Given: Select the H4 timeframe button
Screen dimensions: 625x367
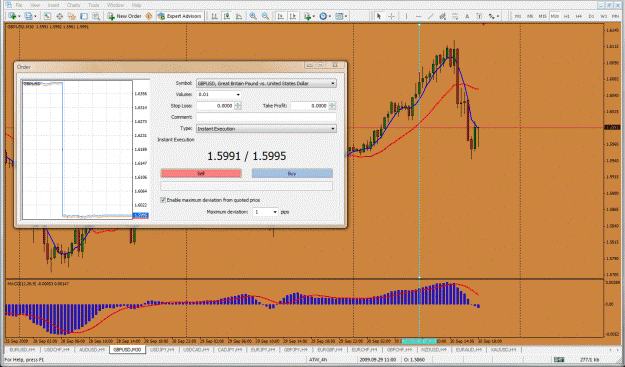Looking at the screenshot, I should (x=579, y=16).
